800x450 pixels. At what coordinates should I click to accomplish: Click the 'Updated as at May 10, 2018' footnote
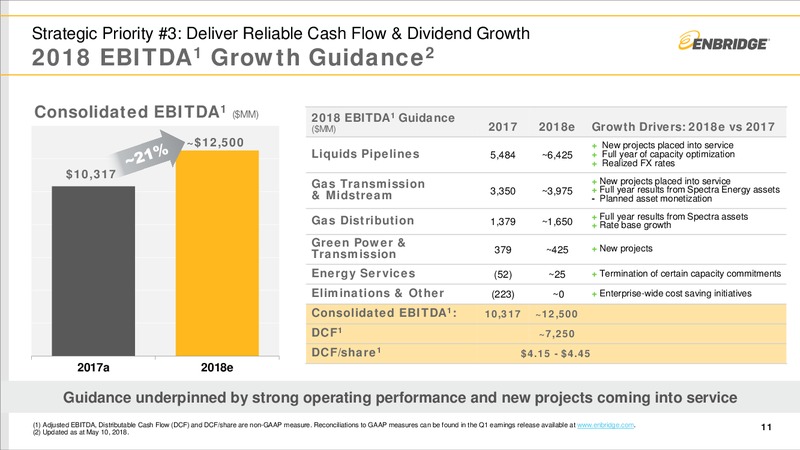click(x=81, y=432)
